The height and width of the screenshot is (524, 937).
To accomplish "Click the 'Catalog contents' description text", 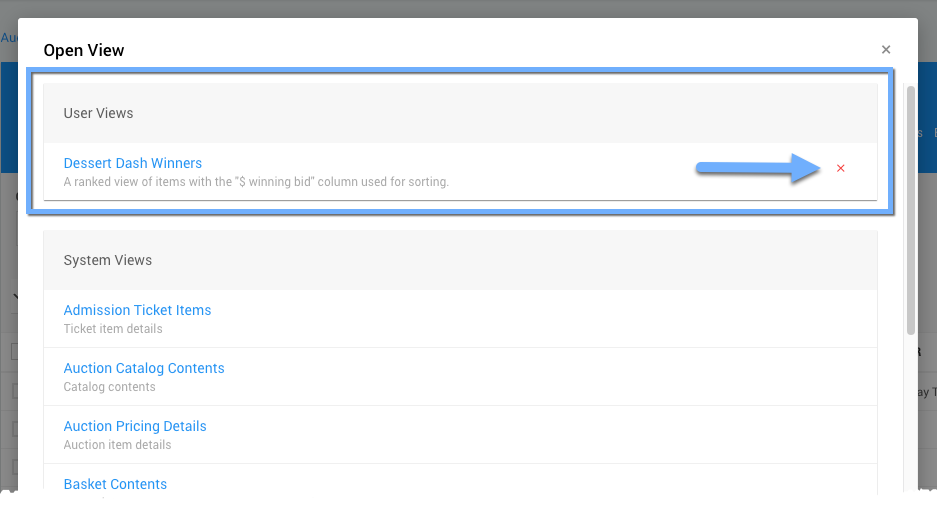I will point(110,387).
